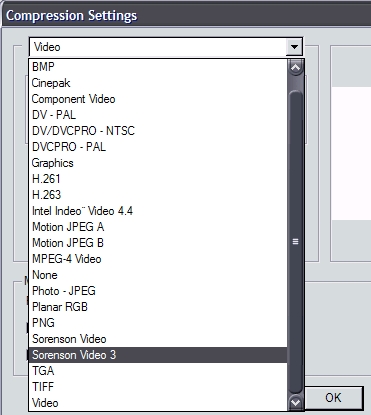Image resolution: width=371 pixels, height=415 pixels.
Task: Pick DV - PAL from the list
Action: click(x=158, y=115)
